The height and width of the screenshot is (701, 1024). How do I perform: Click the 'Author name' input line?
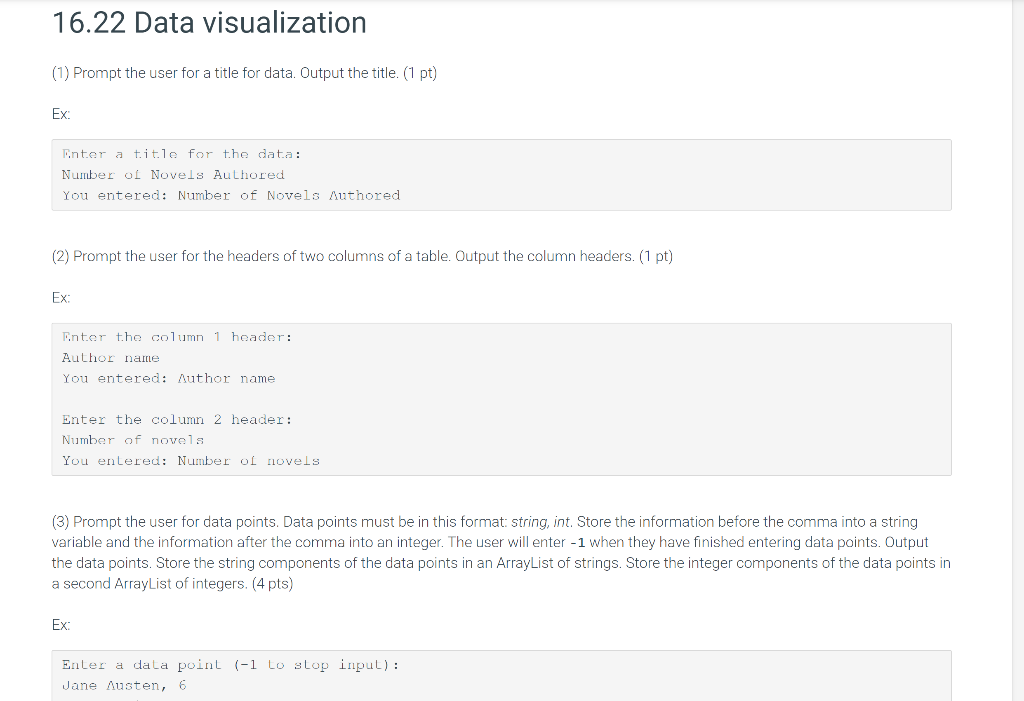(110, 358)
